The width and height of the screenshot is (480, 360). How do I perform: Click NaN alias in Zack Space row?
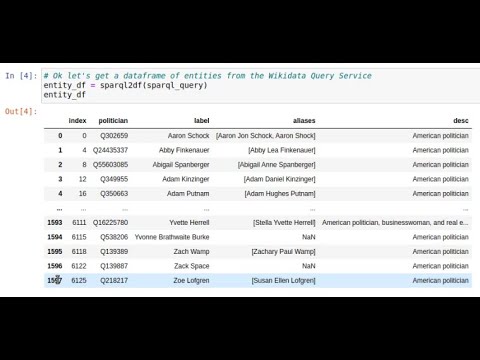click(308, 266)
